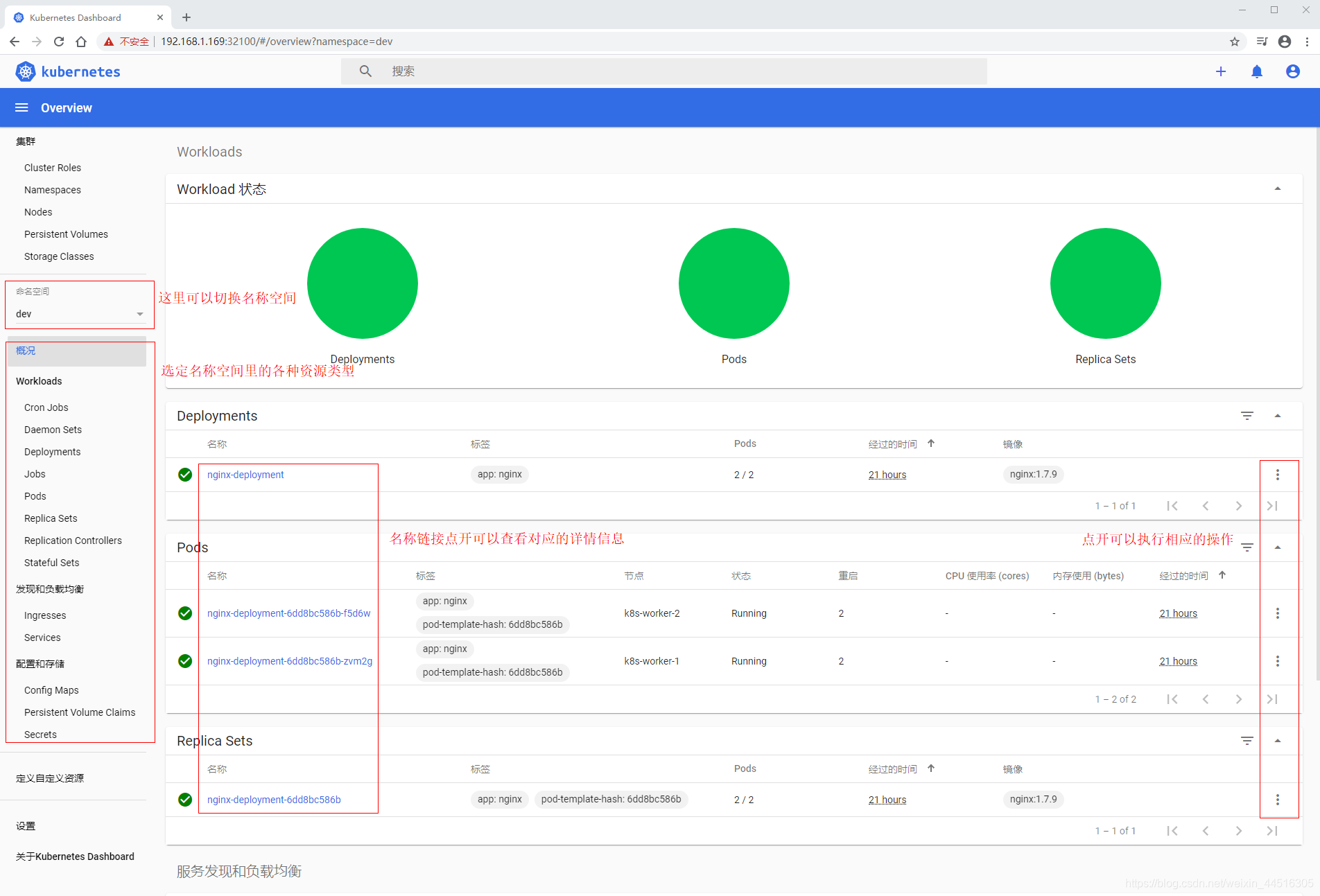This screenshot has height=896, width=1320.
Task: Open the notifications bell
Action: 1257,71
